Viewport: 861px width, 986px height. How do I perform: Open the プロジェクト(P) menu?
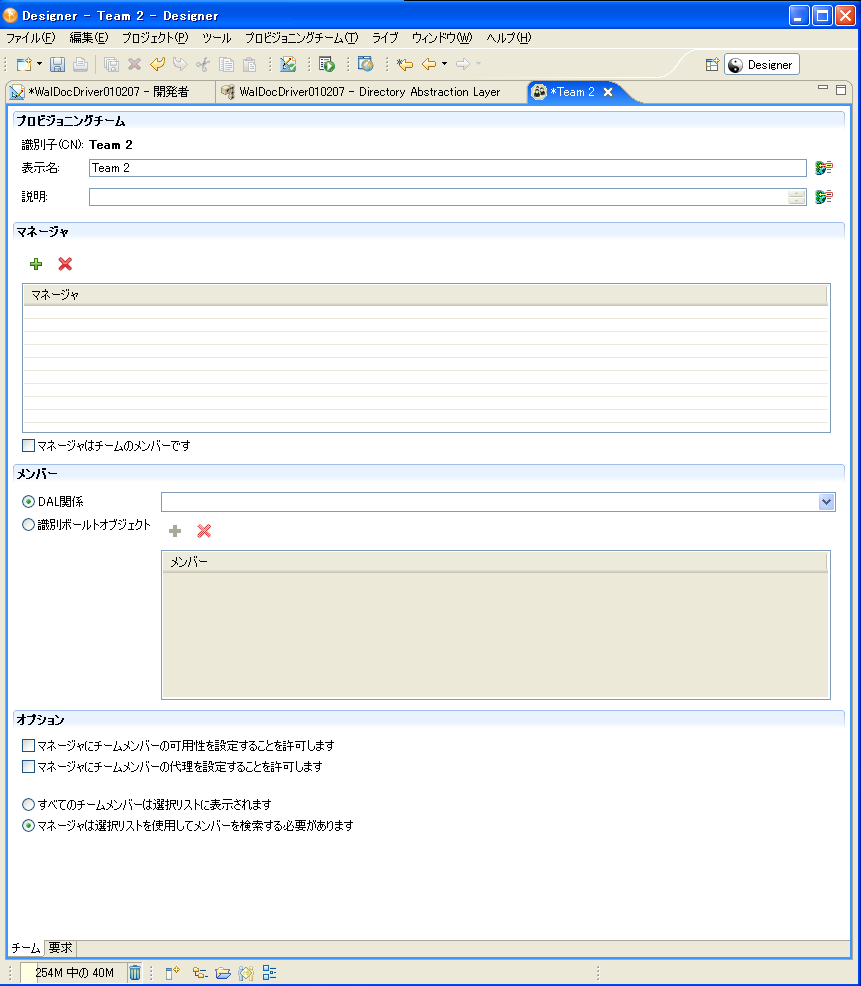[155, 38]
